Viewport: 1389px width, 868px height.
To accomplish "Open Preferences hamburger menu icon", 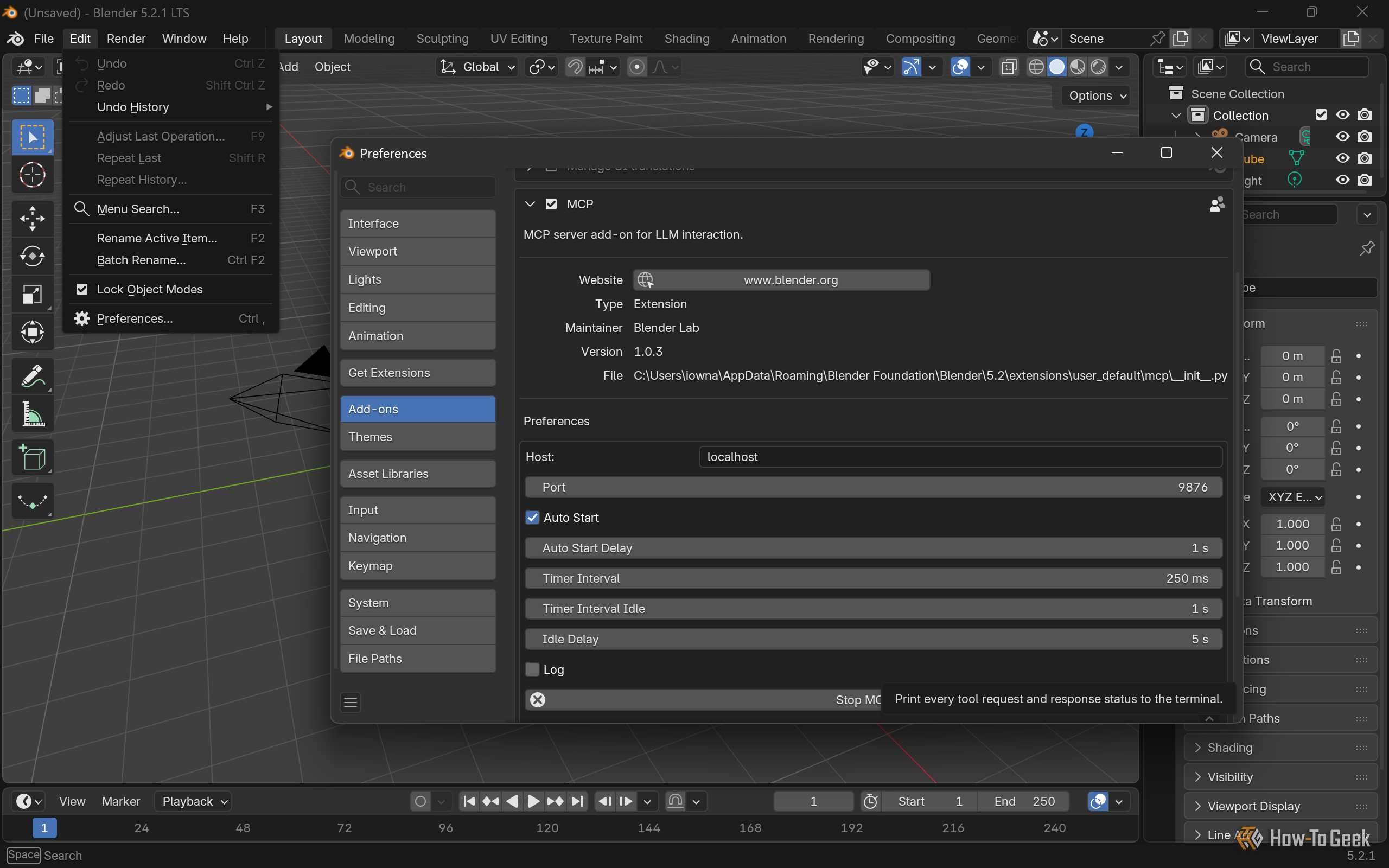I will click(x=351, y=702).
